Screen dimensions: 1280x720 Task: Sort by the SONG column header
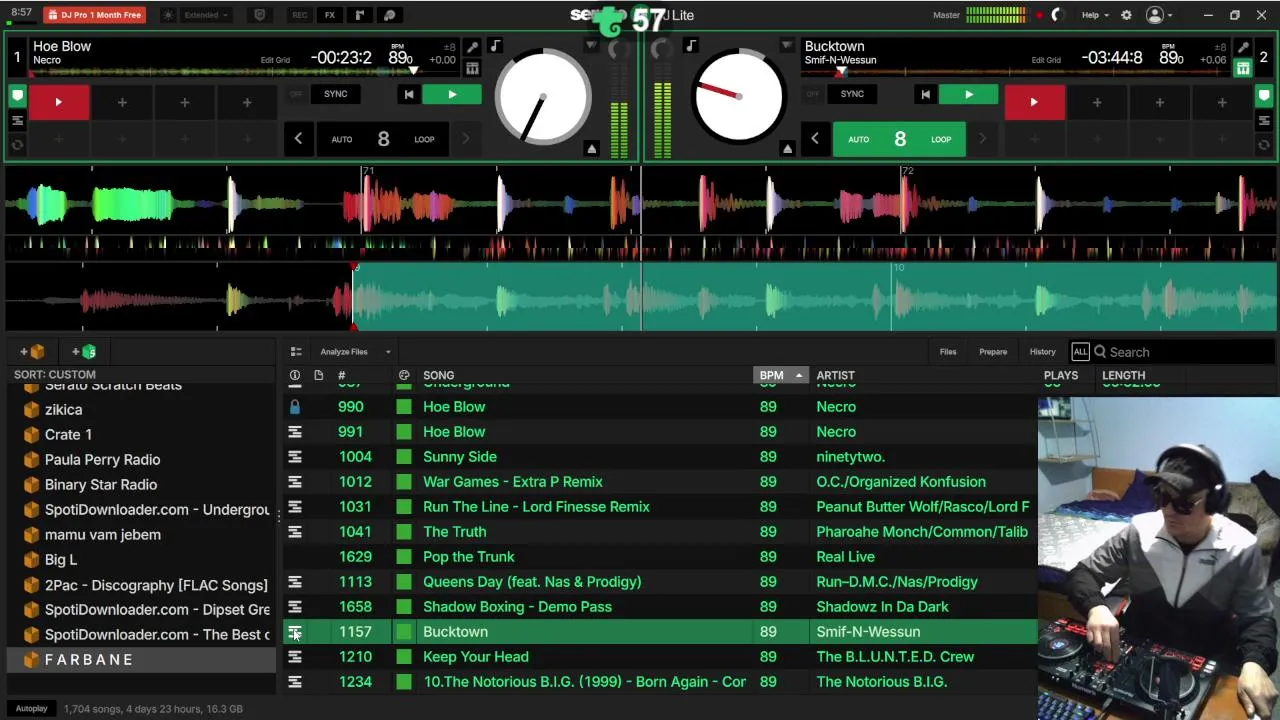438,375
